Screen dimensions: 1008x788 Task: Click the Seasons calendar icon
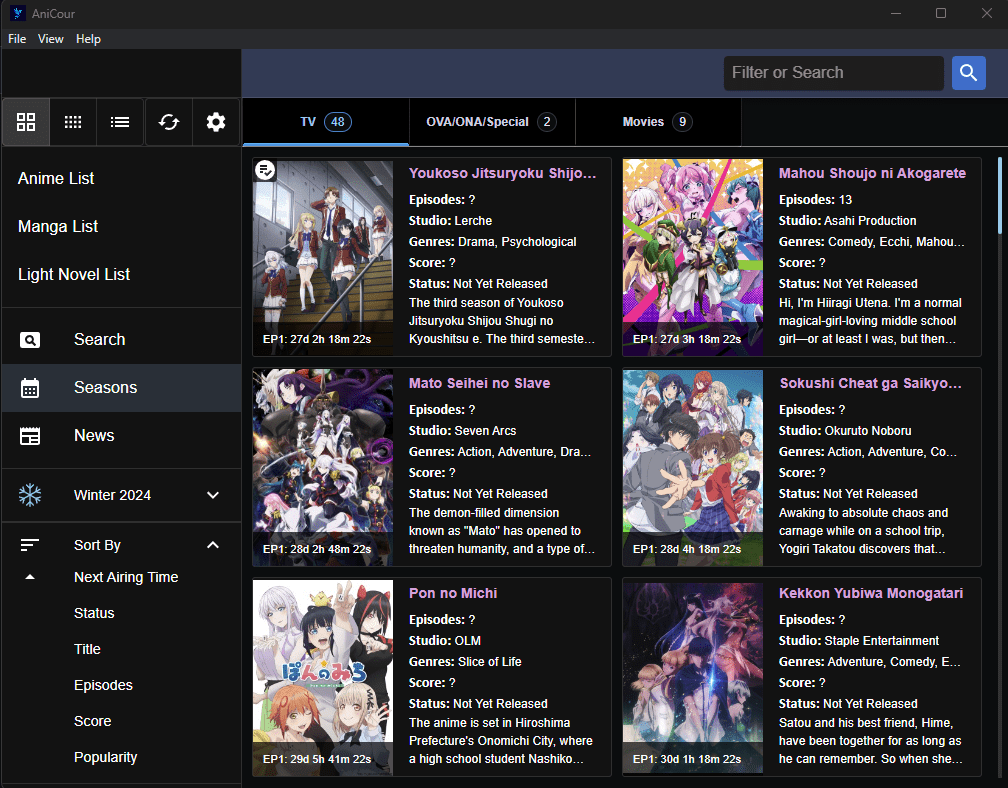[30, 388]
